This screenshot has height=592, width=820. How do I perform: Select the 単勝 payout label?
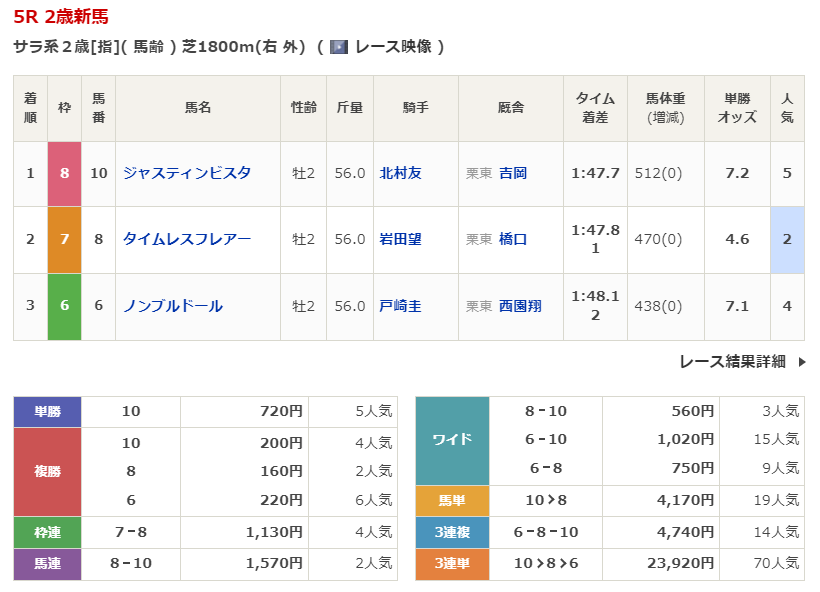click(x=47, y=411)
